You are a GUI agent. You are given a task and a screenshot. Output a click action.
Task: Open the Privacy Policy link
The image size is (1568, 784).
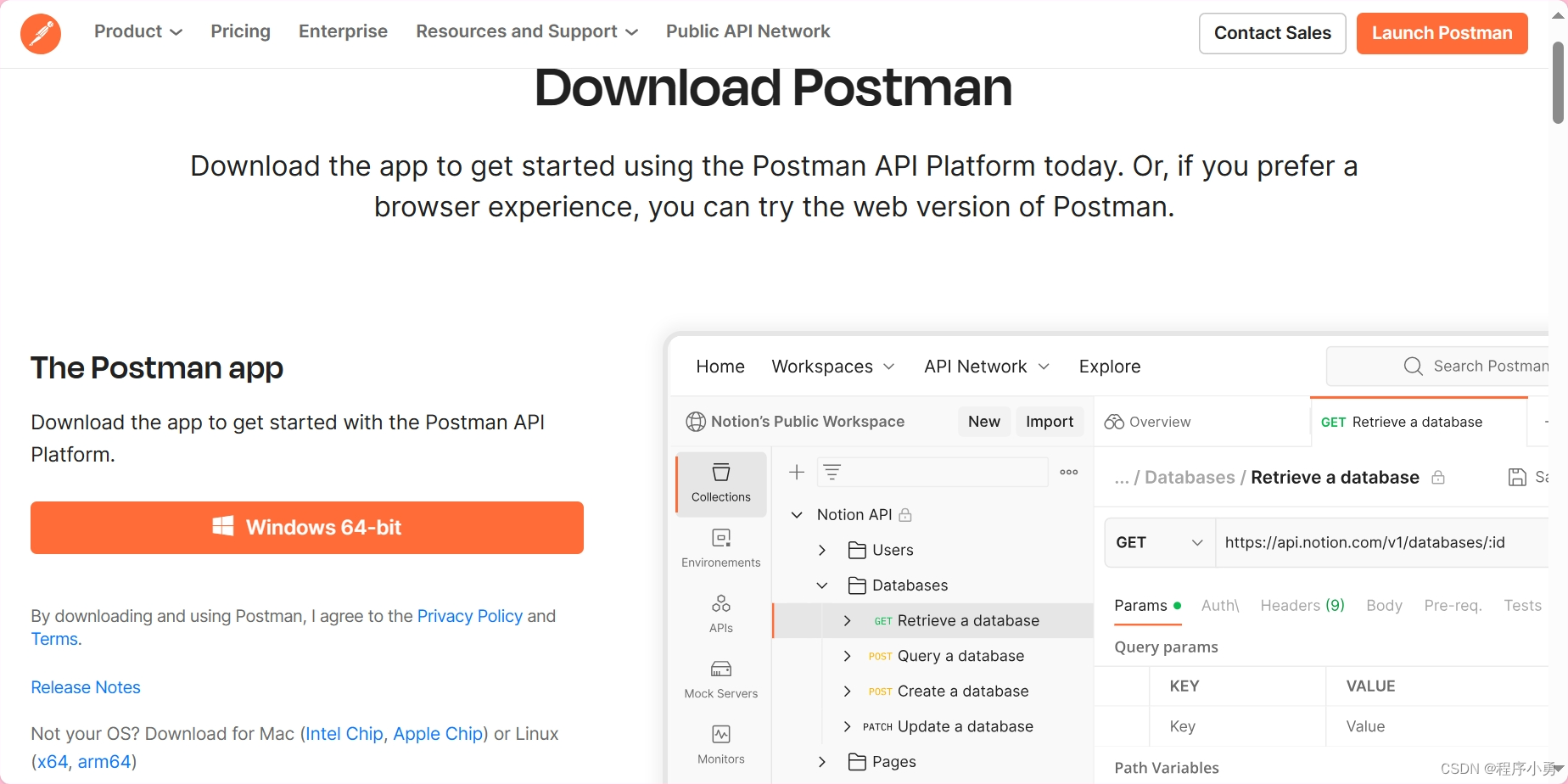coord(470,616)
